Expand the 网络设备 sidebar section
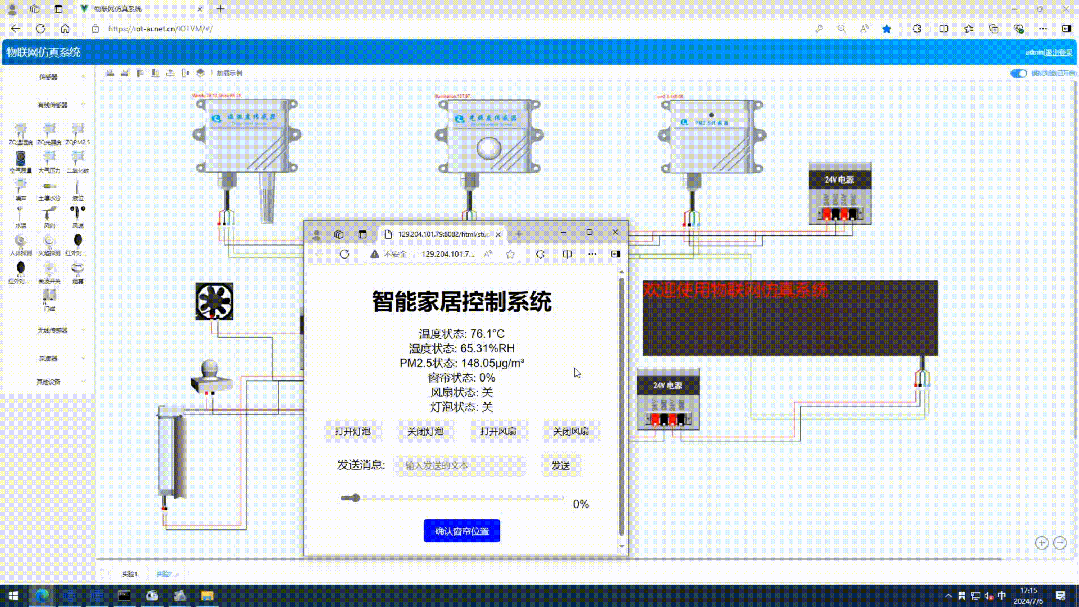1079x607 pixels. [48, 381]
